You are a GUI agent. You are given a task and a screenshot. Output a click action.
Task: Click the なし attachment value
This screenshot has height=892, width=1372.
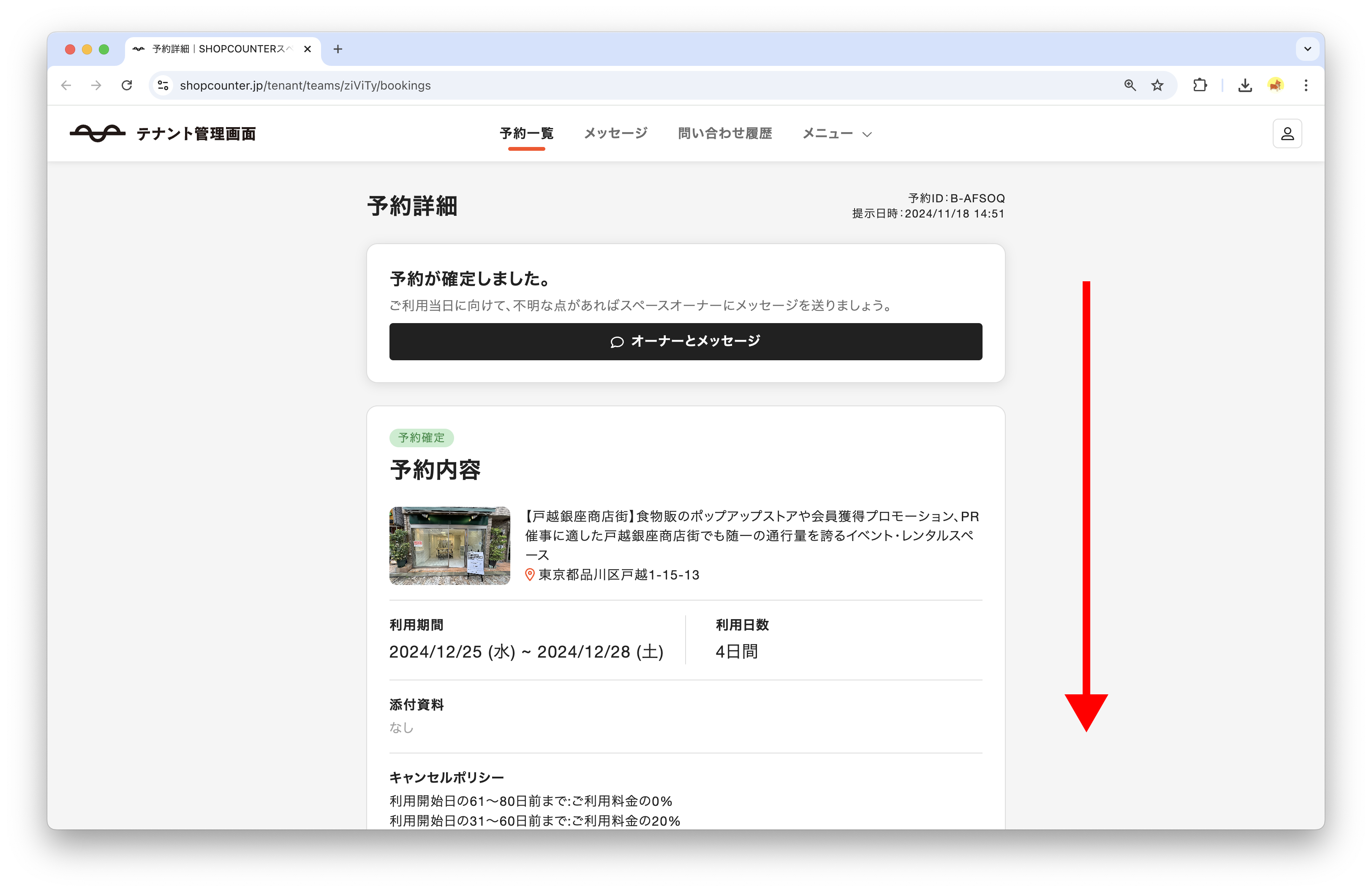pos(401,727)
